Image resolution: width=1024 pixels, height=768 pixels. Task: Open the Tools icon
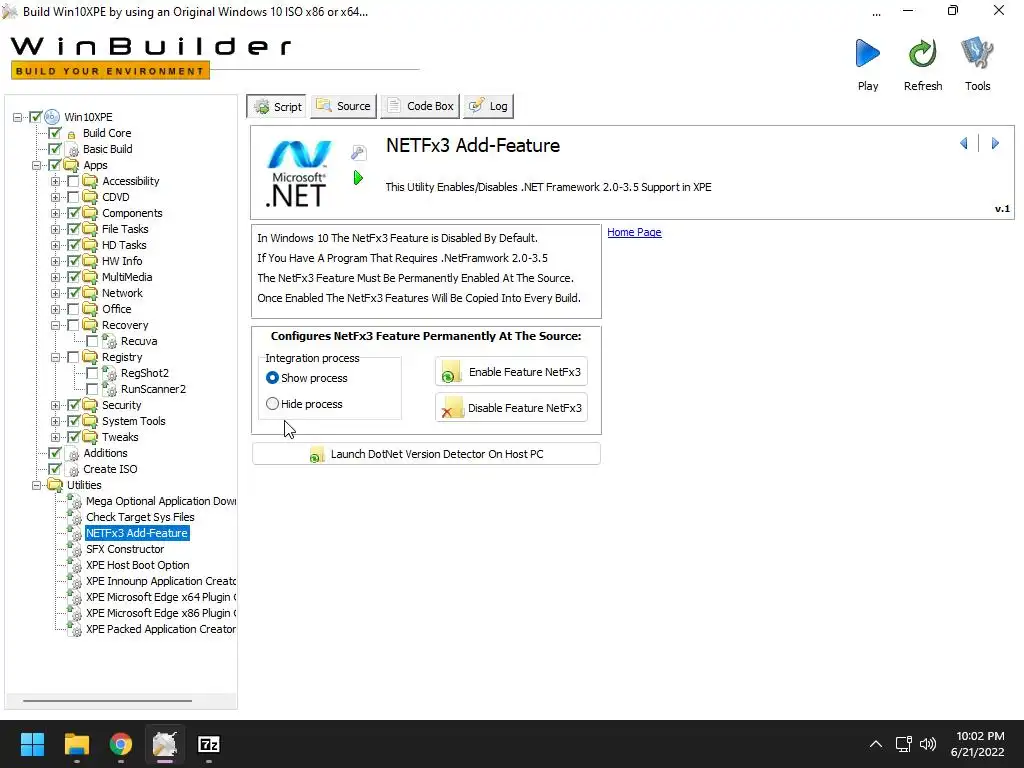click(977, 54)
